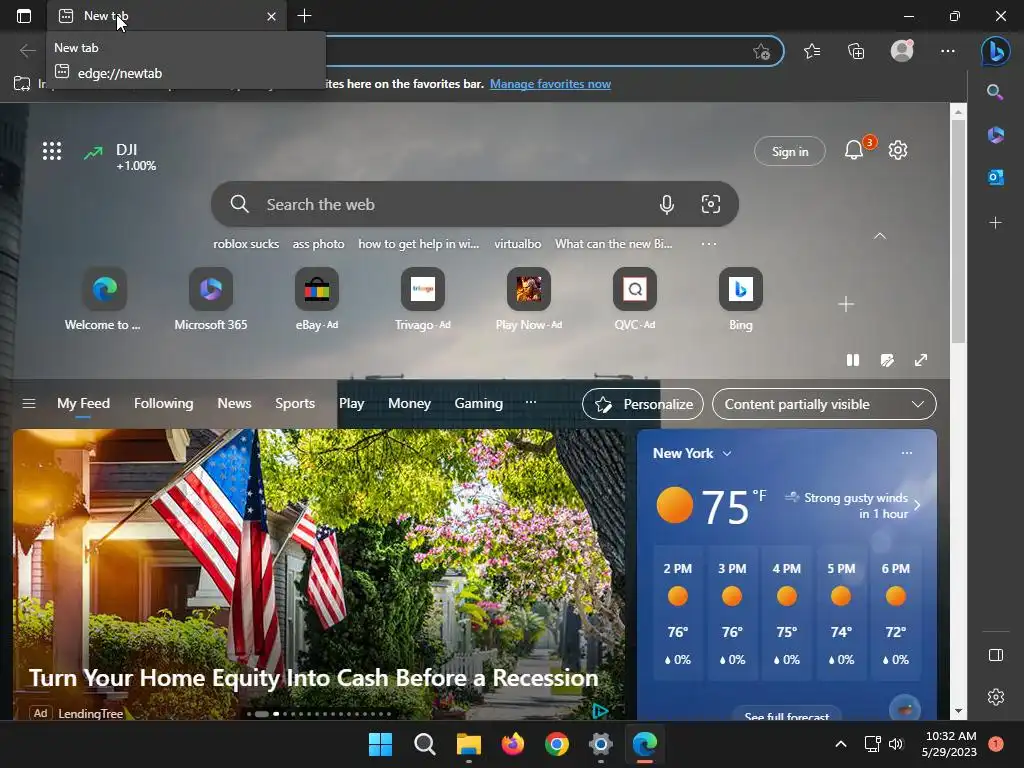The width and height of the screenshot is (1024, 768).
Task: Open sidebar search icon
Action: click(x=995, y=92)
